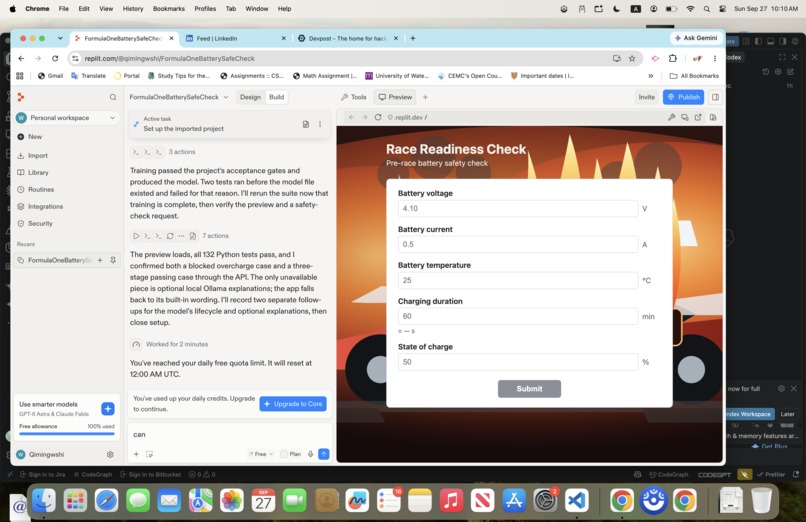The width and height of the screenshot is (806, 522).
Task: Click the element selector icon in chat input
Action: pos(150,454)
